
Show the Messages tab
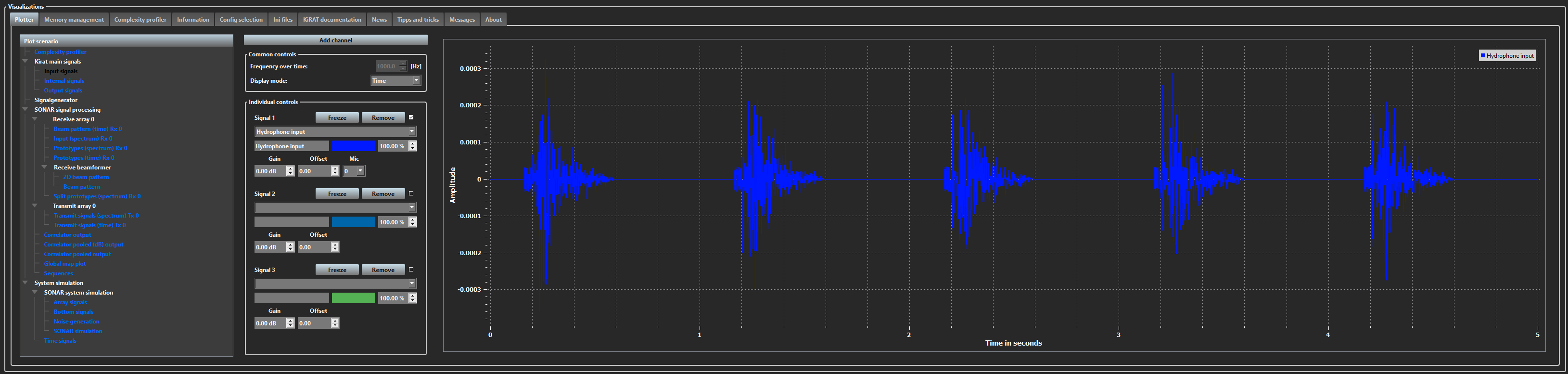[462, 19]
